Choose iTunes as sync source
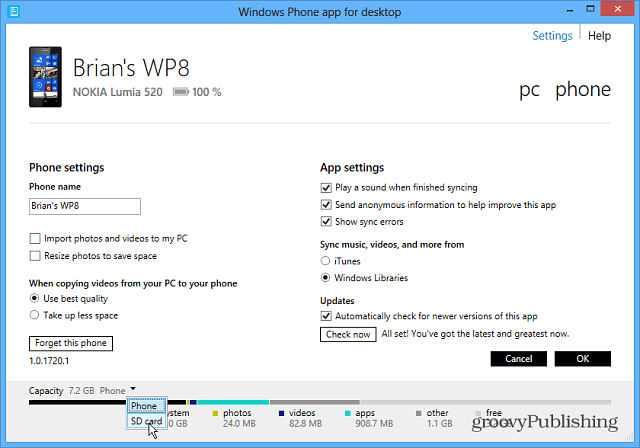 click(x=325, y=261)
